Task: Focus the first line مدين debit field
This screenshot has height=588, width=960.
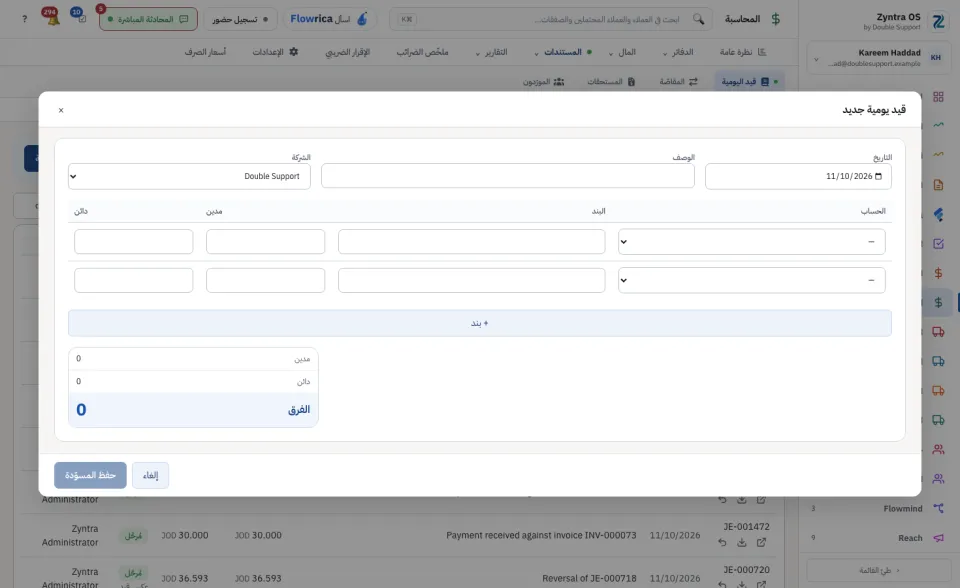Action: tap(265, 242)
